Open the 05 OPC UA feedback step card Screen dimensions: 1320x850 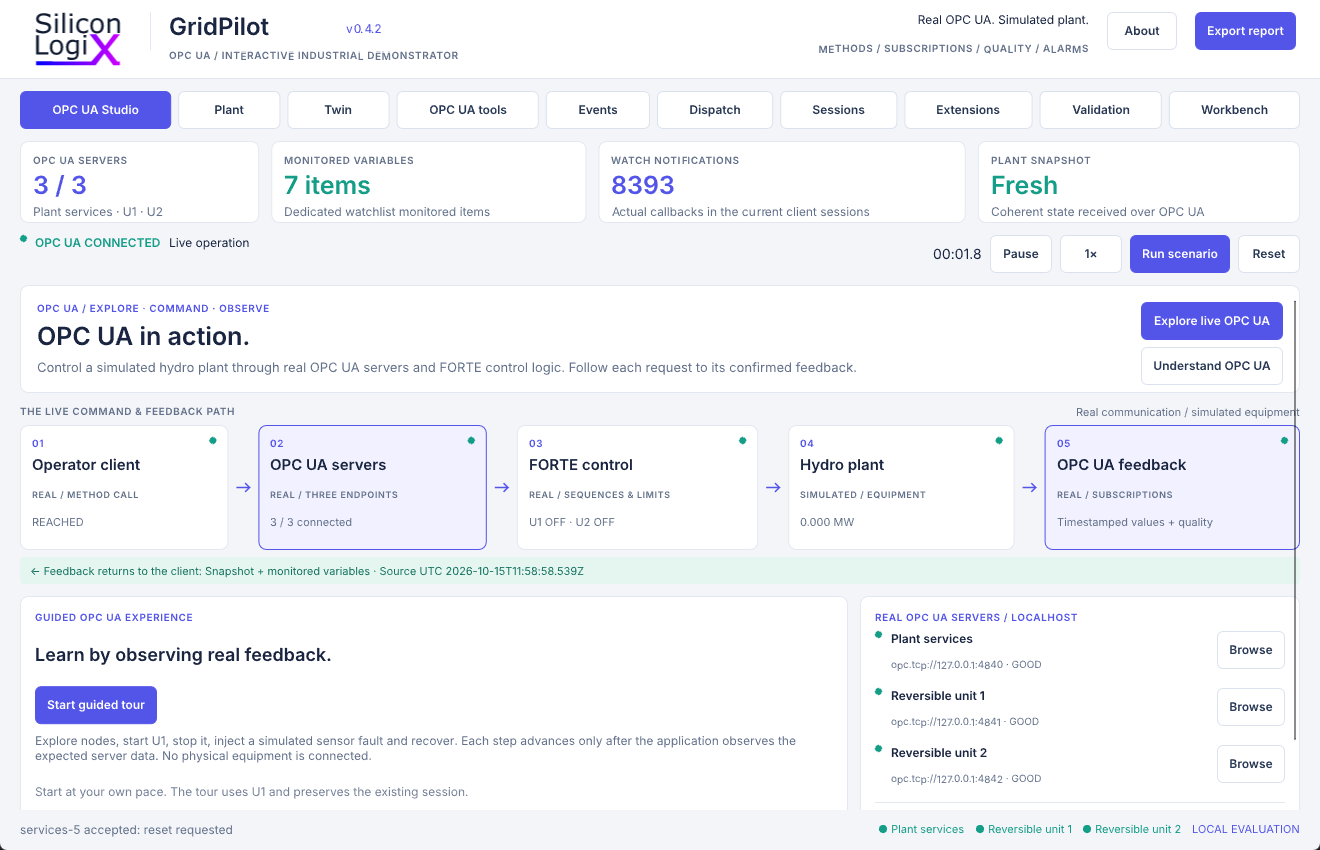[x=1172, y=488]
